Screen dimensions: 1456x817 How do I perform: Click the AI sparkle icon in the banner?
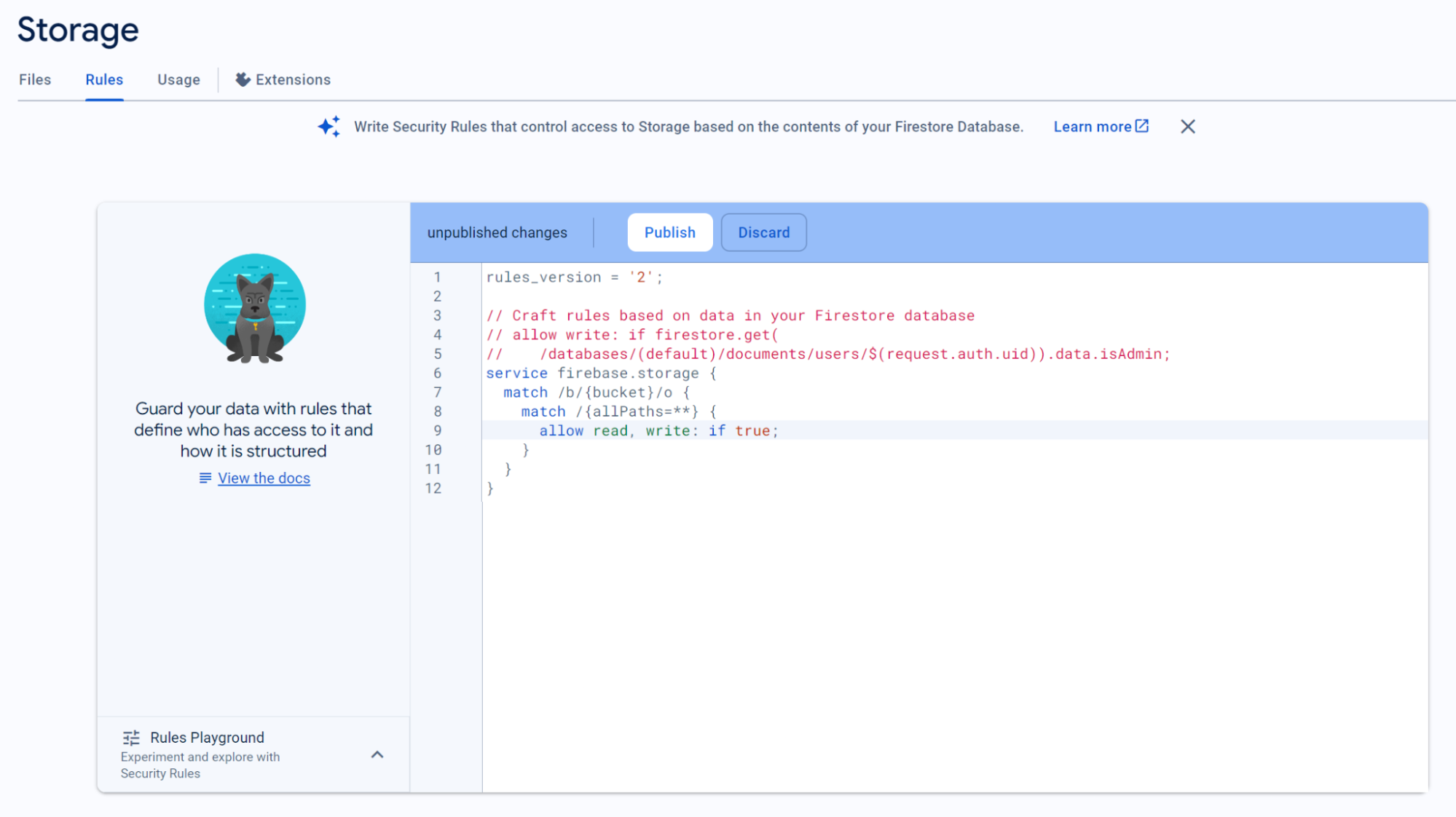tap(328, 126)
